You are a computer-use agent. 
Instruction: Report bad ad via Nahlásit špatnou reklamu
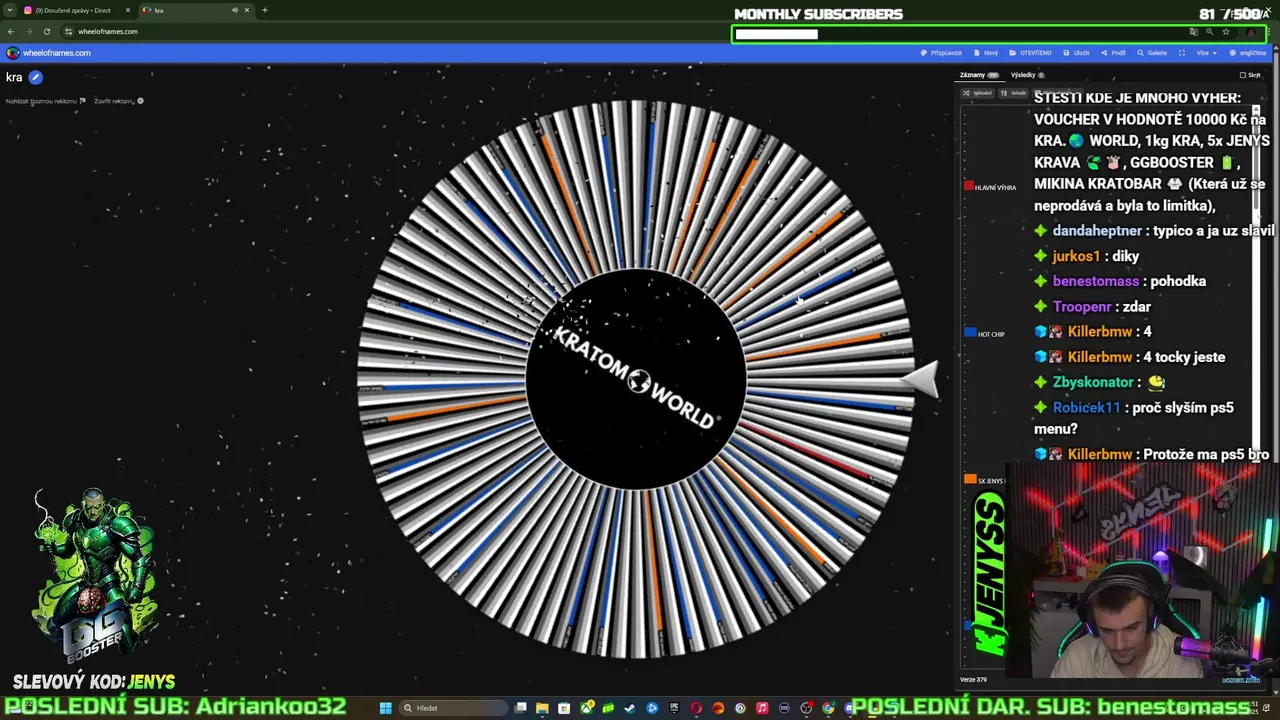tap(45, 101)
